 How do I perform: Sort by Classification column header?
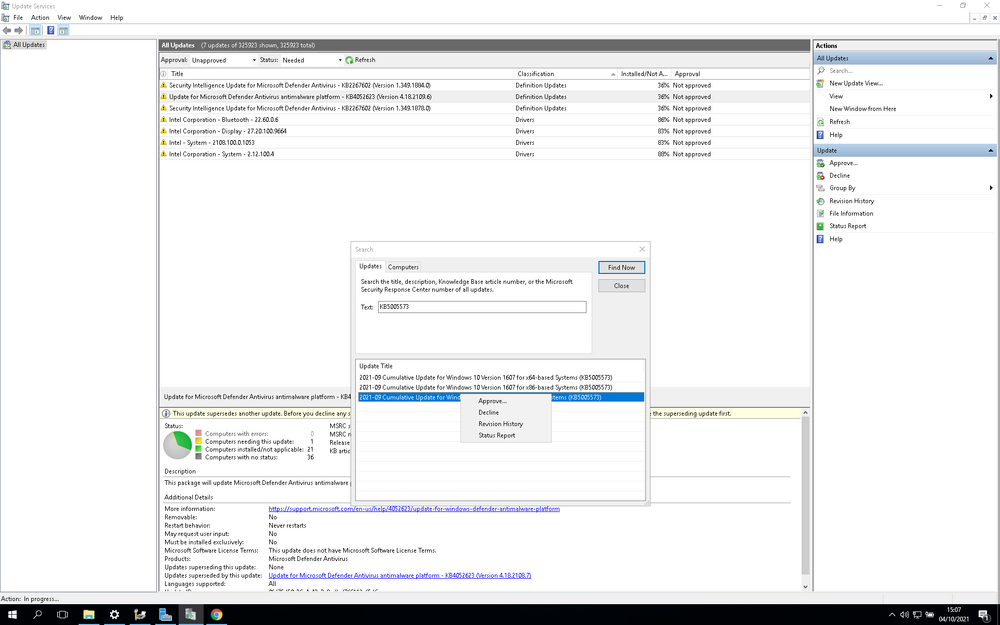click(x=564, y=74)
